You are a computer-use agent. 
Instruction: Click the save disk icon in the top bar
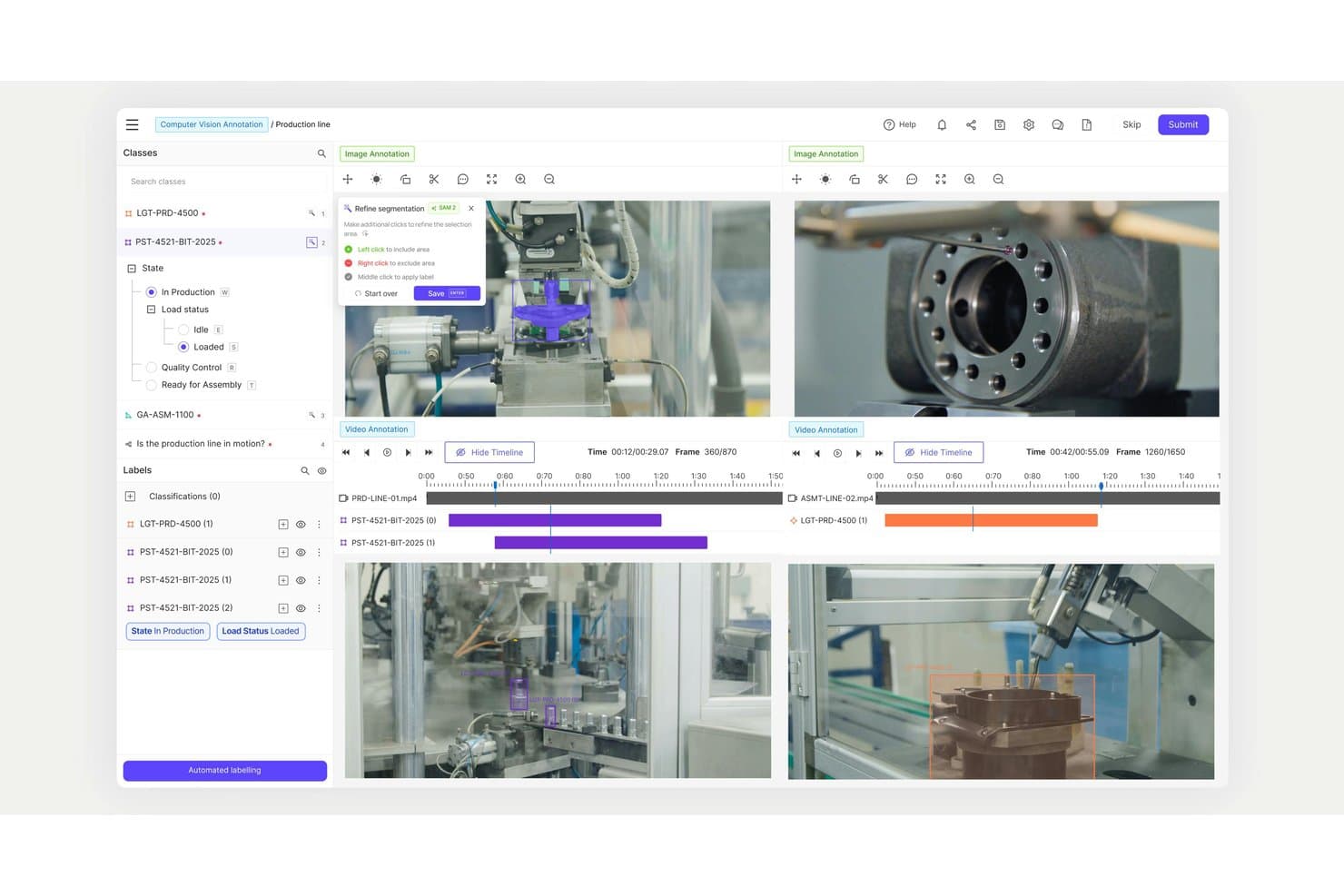tap(1000, 124)
